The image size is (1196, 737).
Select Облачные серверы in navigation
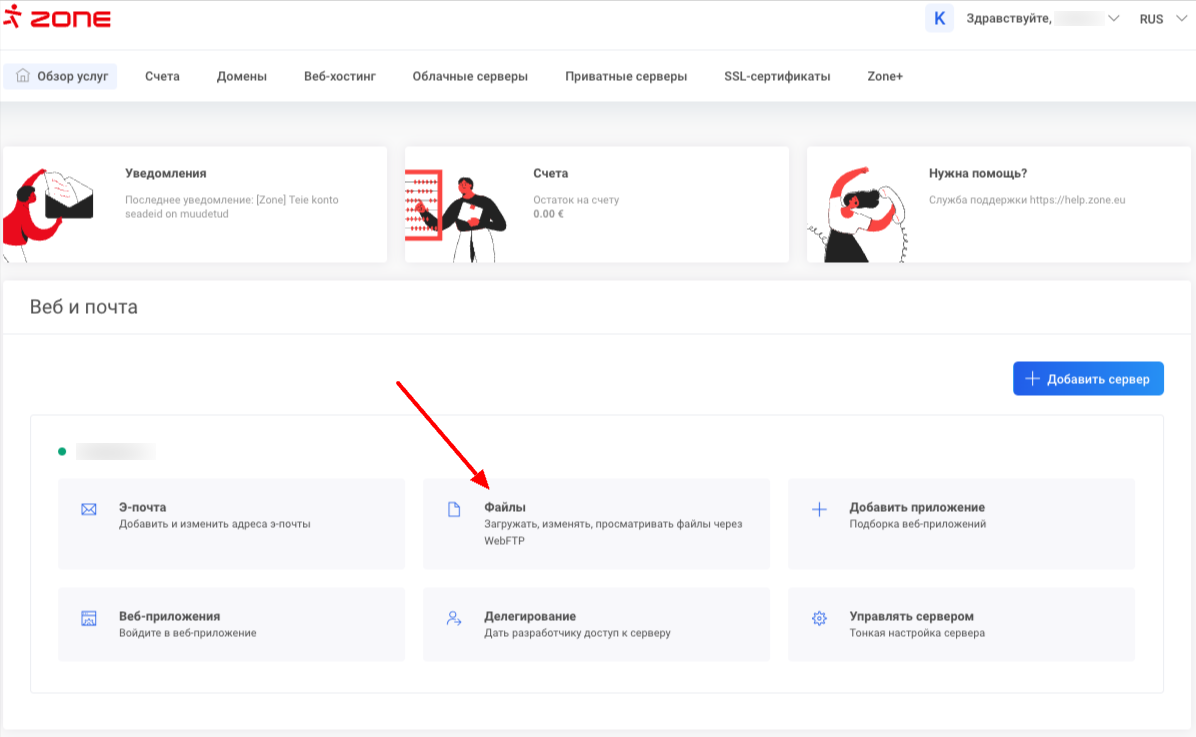(470, 76)
